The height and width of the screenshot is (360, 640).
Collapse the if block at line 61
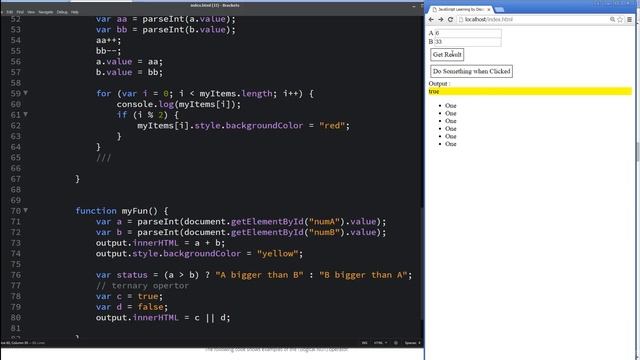point(25,114)
